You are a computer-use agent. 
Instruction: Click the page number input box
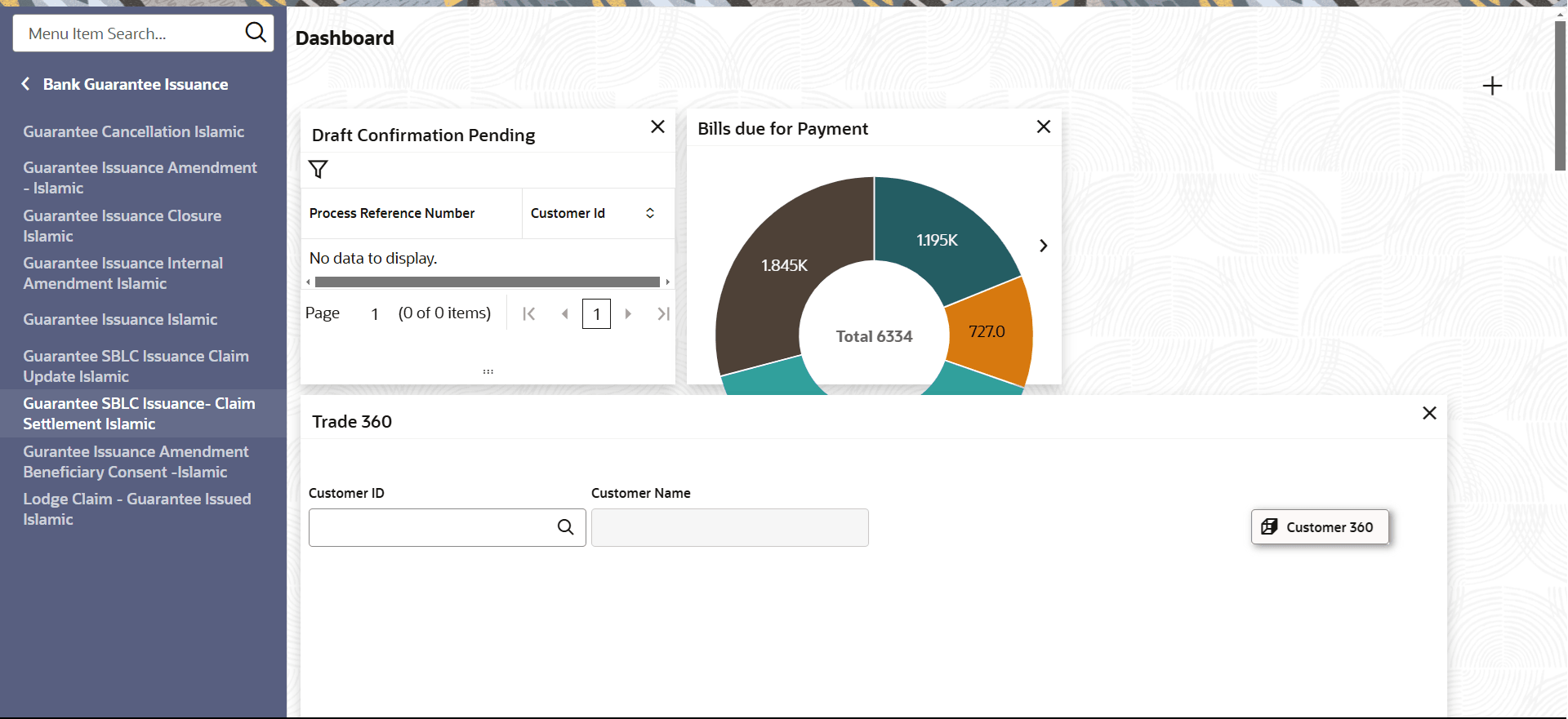596,313
